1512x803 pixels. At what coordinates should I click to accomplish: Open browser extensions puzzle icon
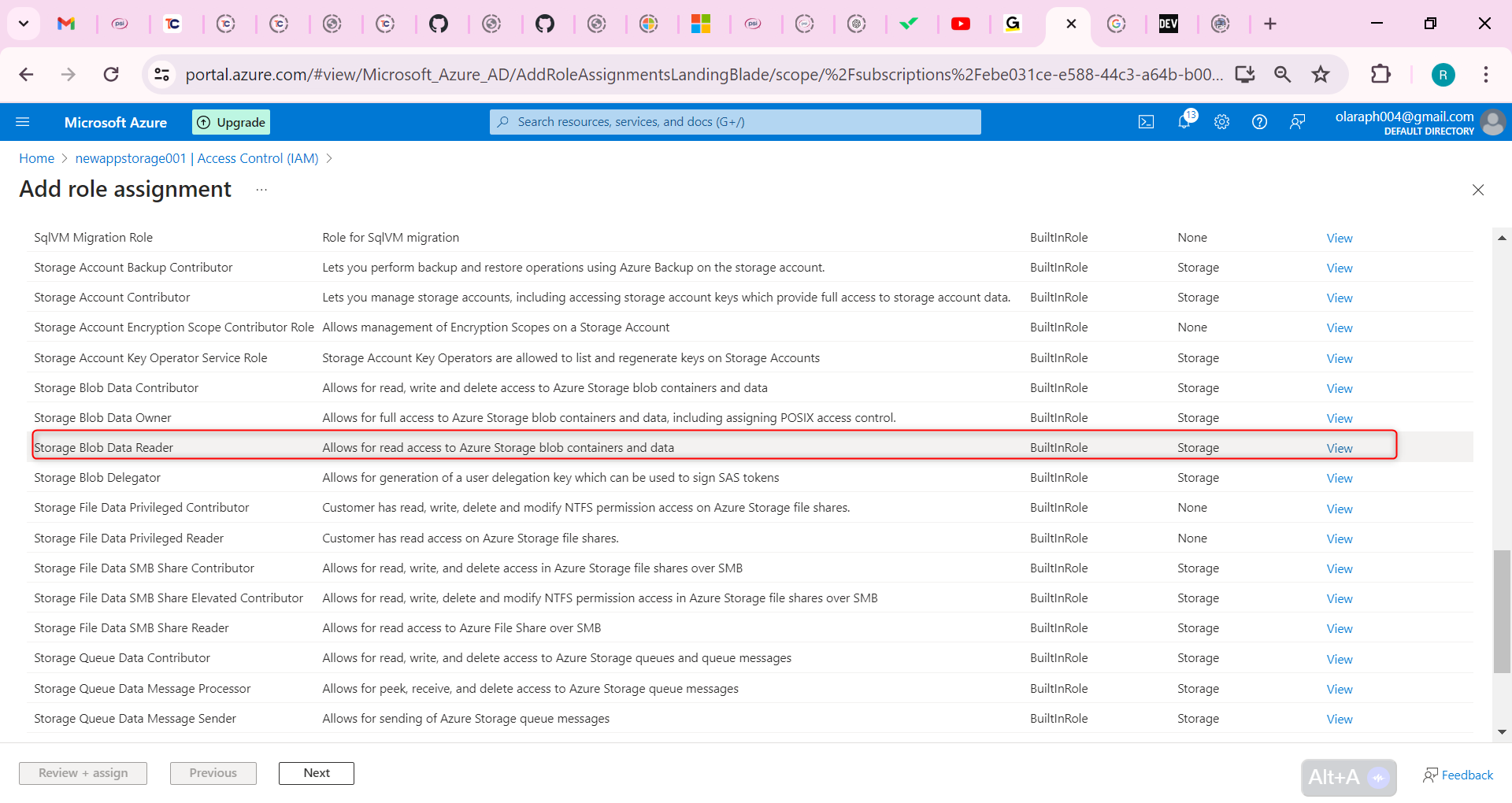pos(1381,74)
